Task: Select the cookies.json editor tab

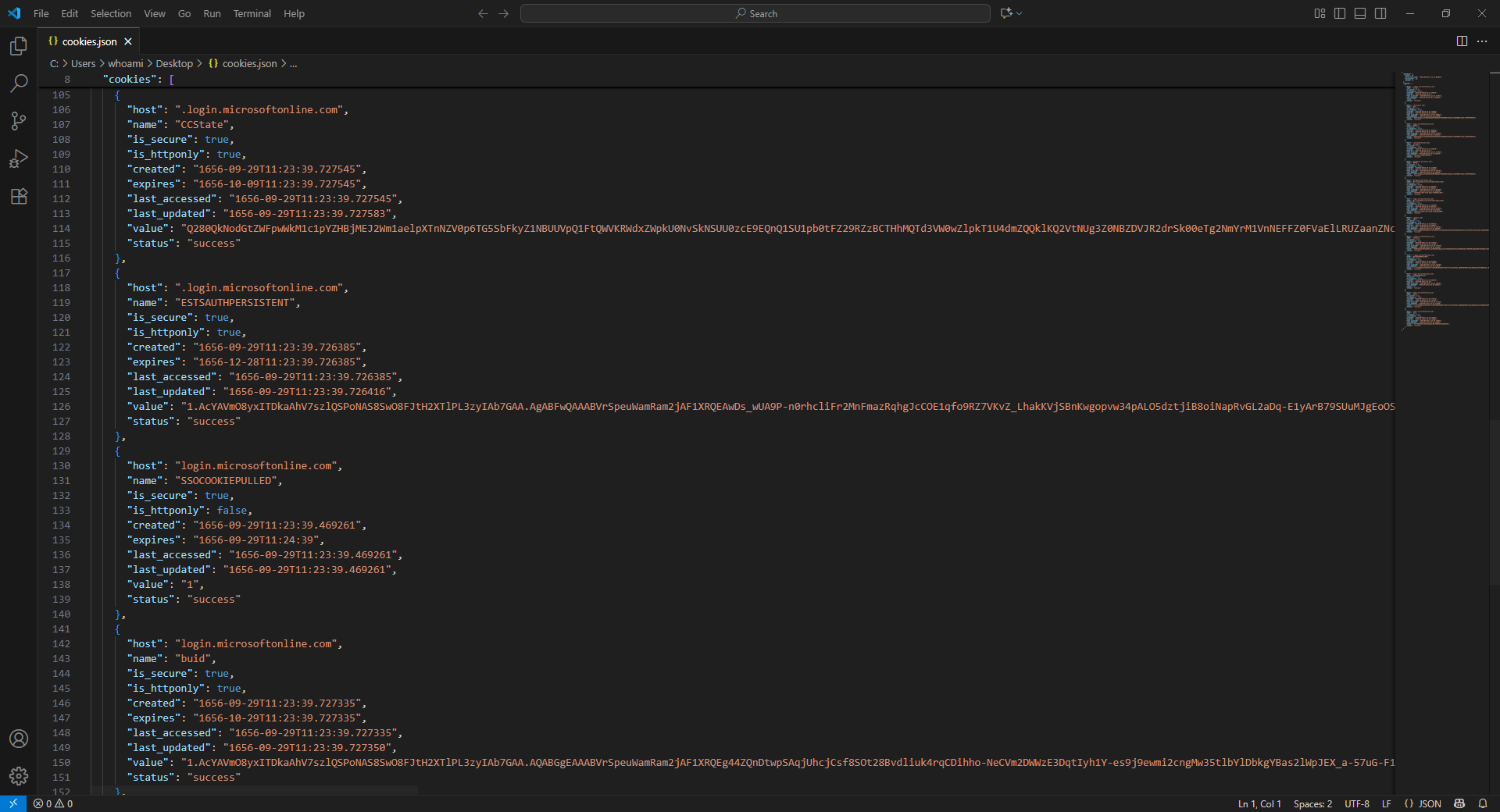Action: pyautogui.click(x=90, y=41)
